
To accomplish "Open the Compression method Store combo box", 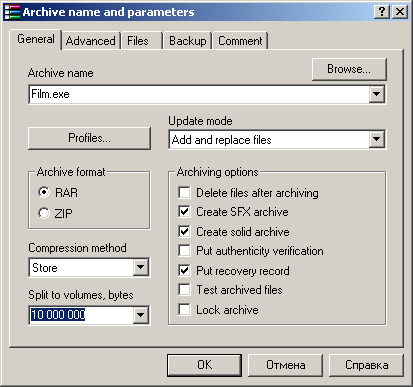I will (89, 268).
